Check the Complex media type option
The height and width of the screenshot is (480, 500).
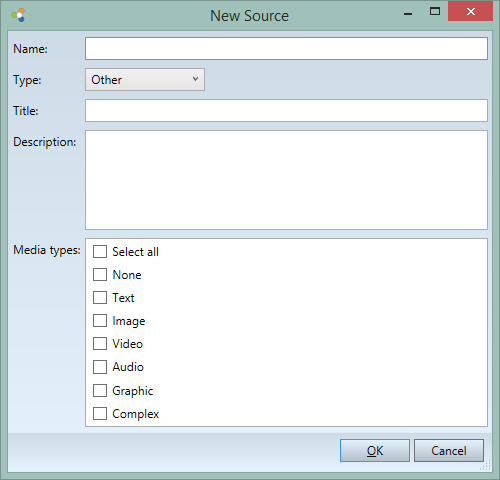coord(100,413)
